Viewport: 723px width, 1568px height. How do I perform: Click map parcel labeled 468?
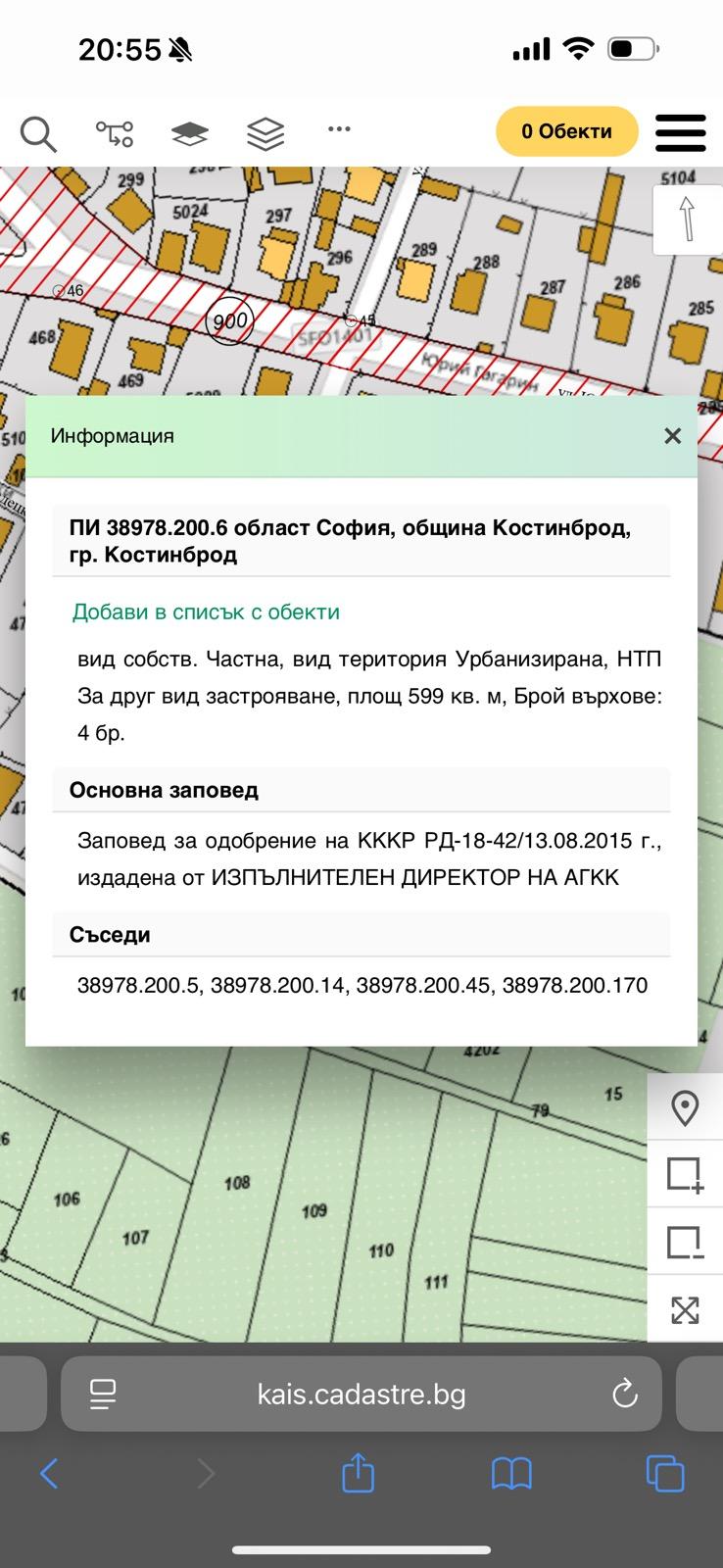(41, 338)
